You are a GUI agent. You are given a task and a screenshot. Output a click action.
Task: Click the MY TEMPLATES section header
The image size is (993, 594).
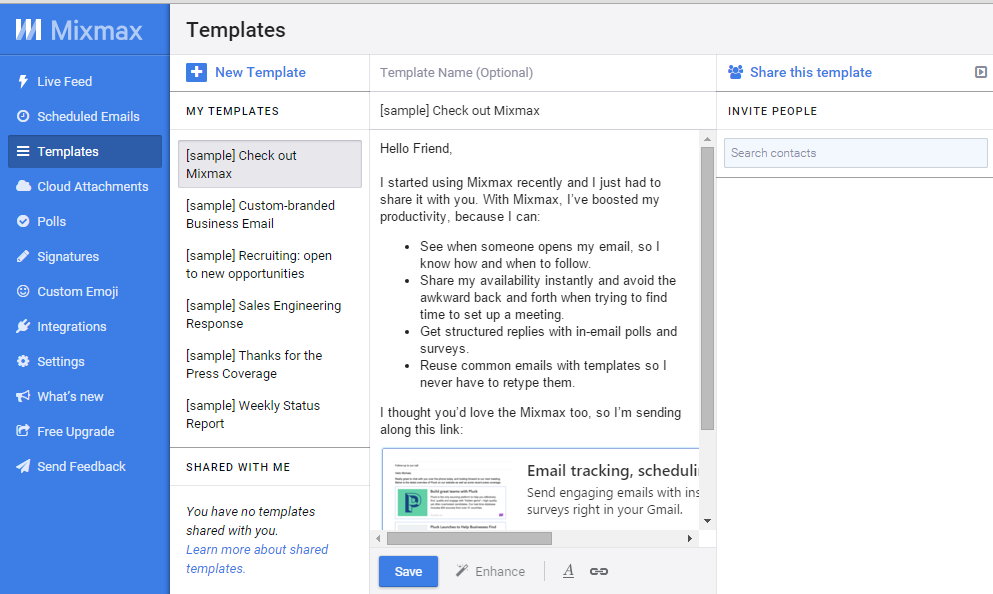[x=232, y=111]
